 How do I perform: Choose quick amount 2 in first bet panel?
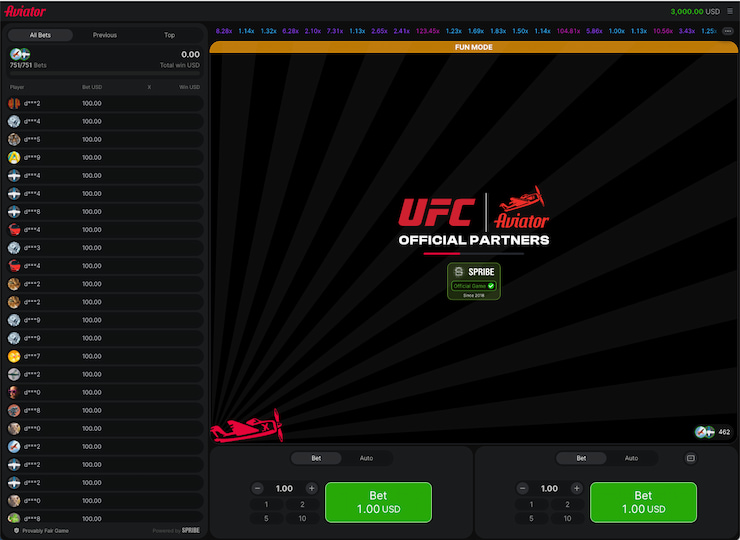[x=302, y=505]
